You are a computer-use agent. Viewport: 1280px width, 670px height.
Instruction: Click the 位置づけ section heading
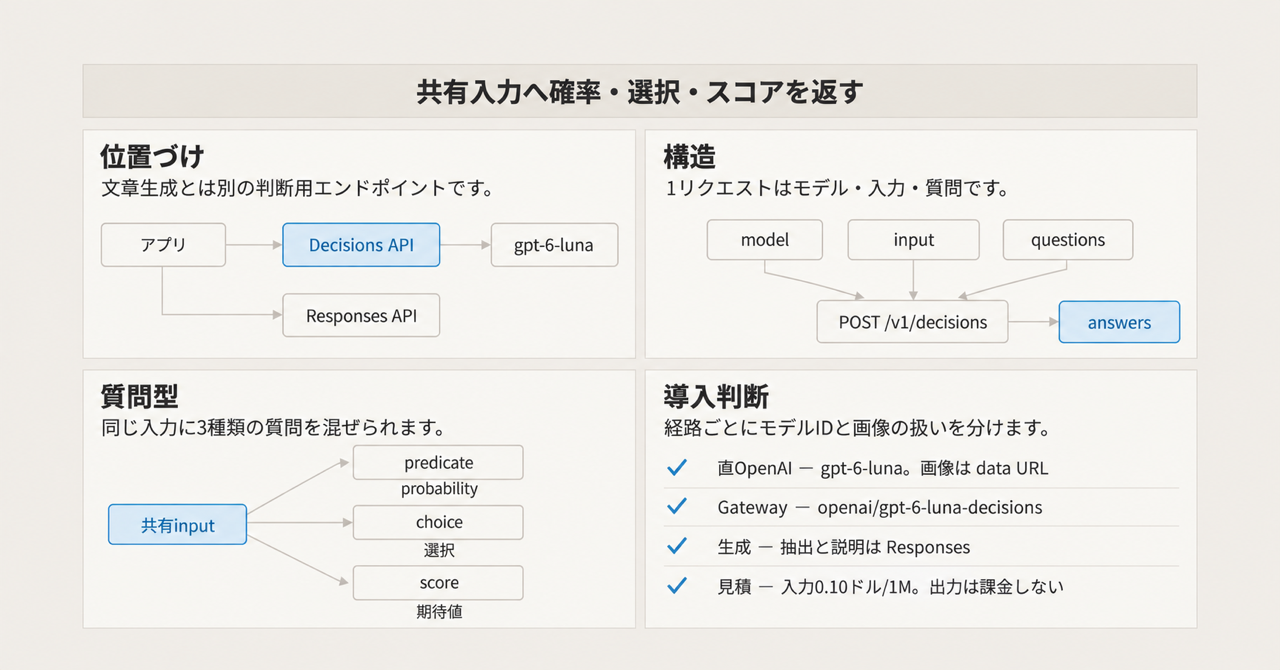tap(152, 157)
